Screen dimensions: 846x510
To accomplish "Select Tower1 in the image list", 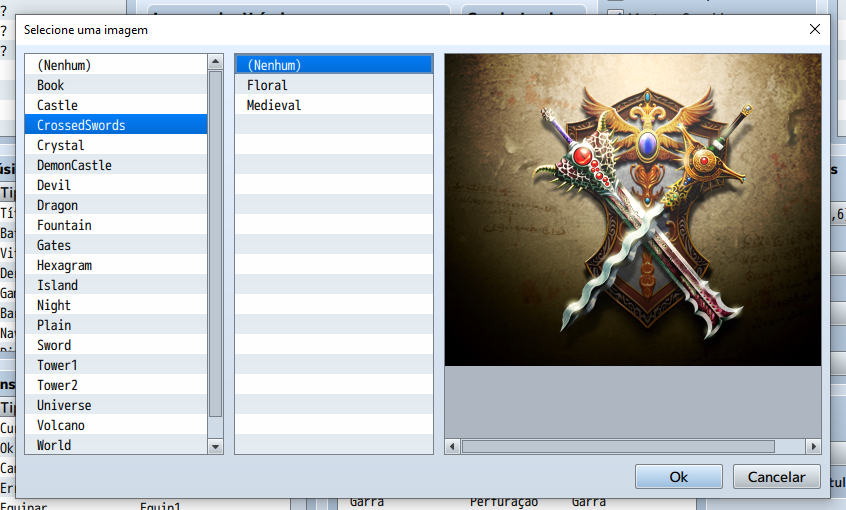I will (x=116, y=365).
